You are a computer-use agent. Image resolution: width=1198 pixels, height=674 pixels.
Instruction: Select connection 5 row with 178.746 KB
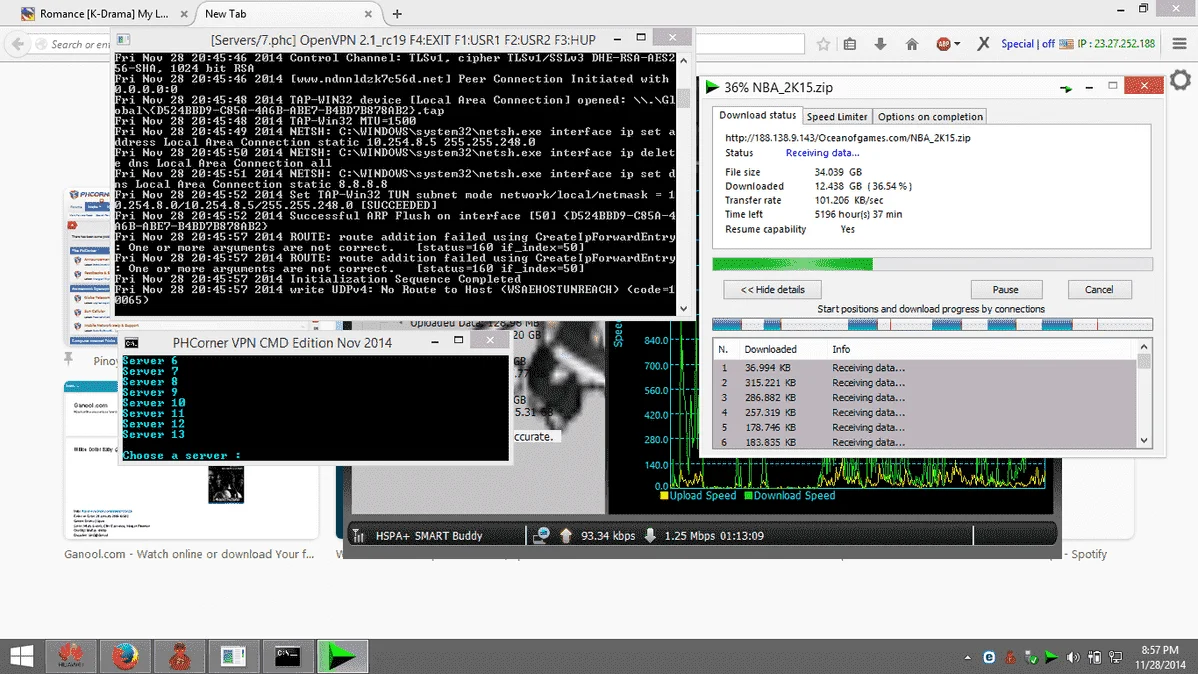pyautogui.click(x=925, y=427)
